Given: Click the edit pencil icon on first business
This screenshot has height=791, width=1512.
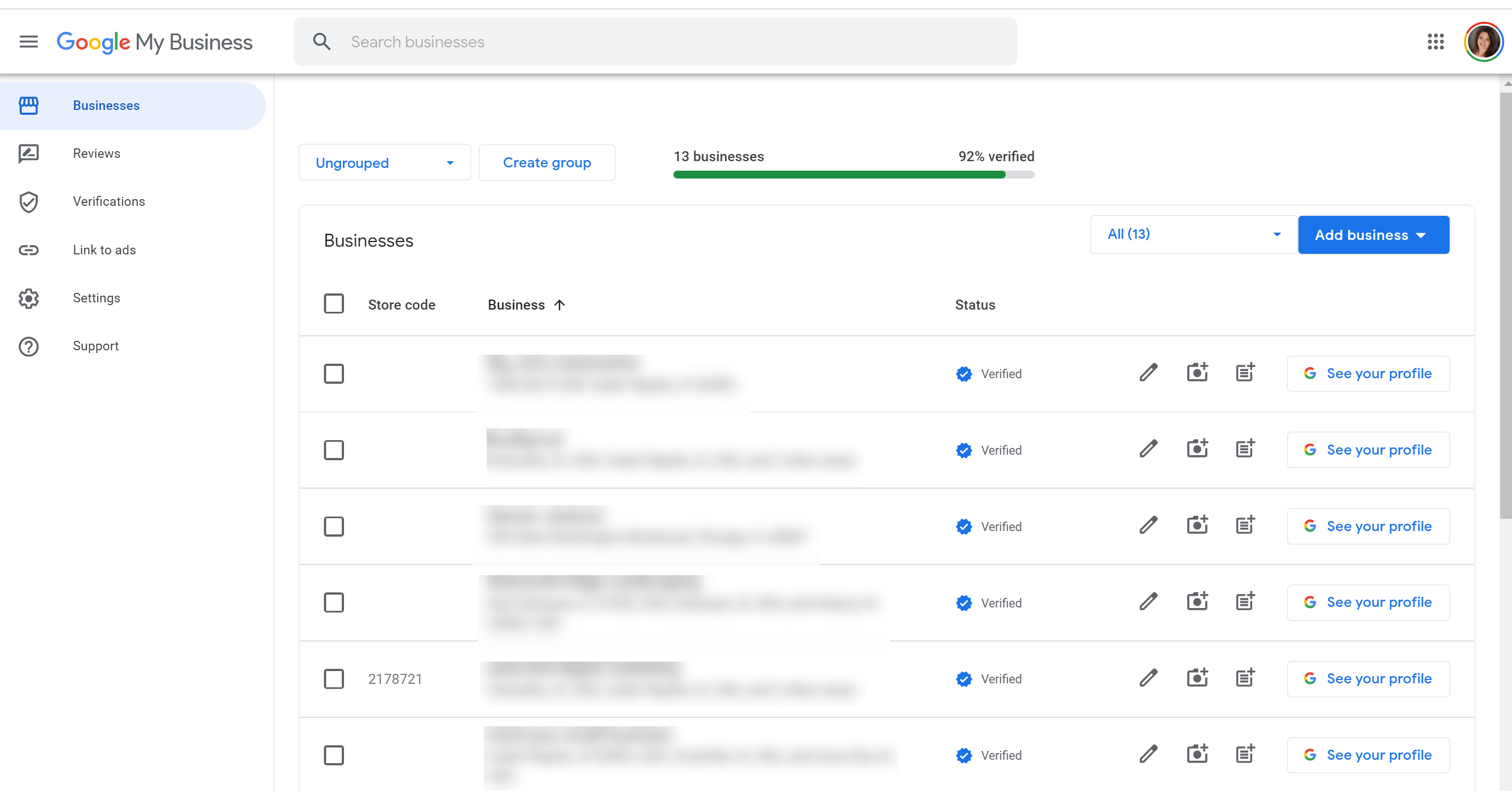Looking at the screenshot, I should click(1148, 373).
